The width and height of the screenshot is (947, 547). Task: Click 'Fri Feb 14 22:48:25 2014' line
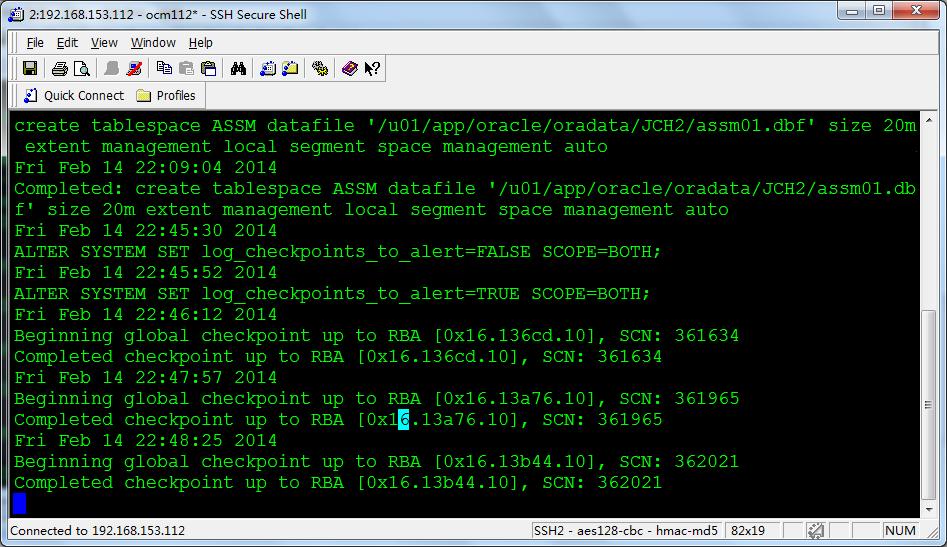[x=146, y=441]
